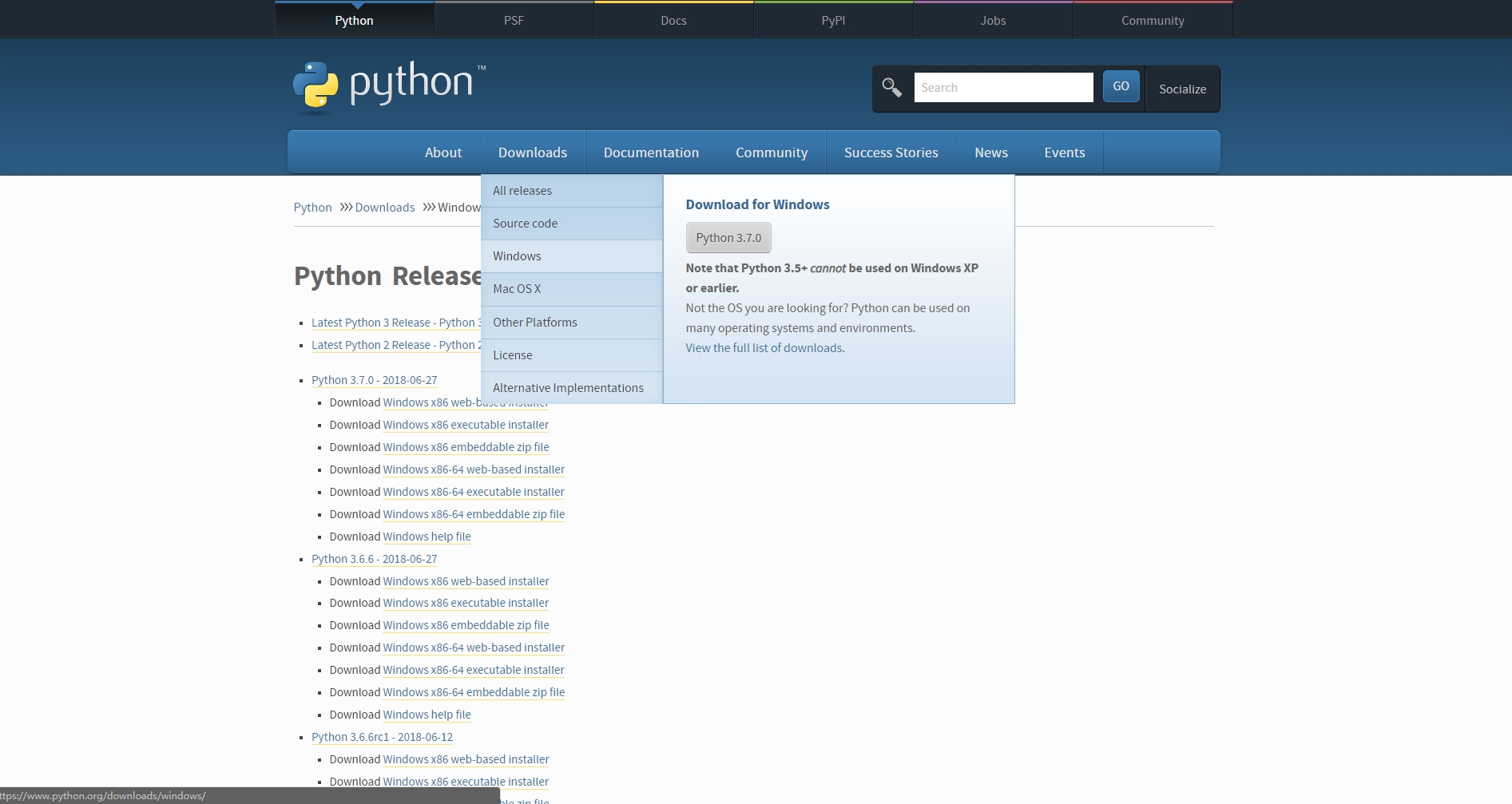Switch to the PyPI top tab
This screenshot has width=1512, height=804.
coord(833,20)
